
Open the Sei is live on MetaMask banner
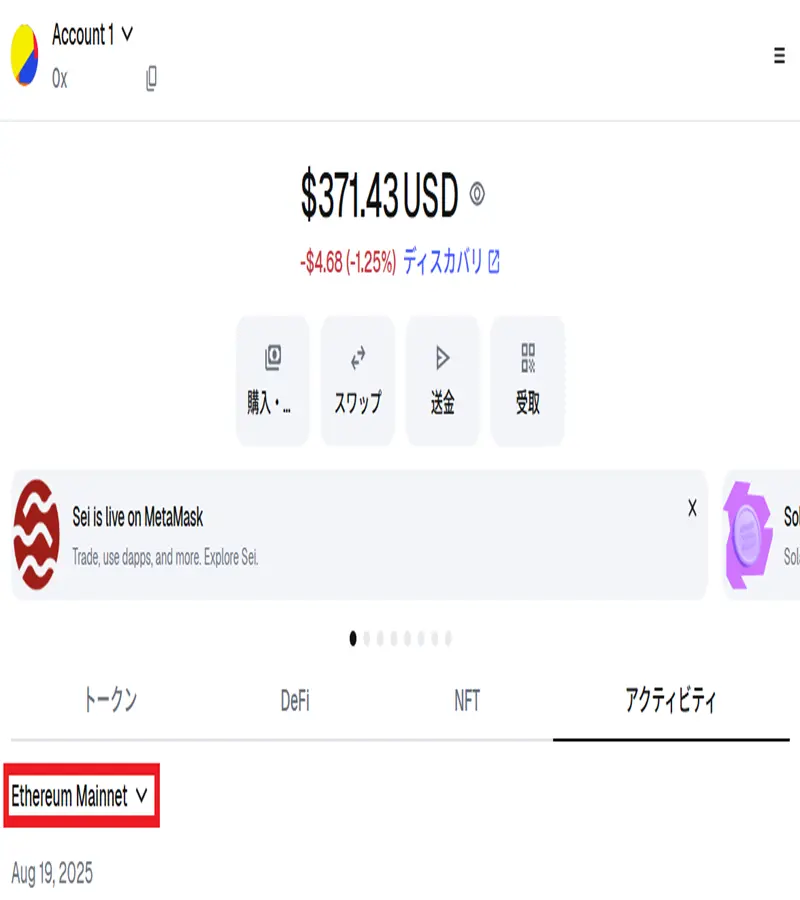point(359,535)
